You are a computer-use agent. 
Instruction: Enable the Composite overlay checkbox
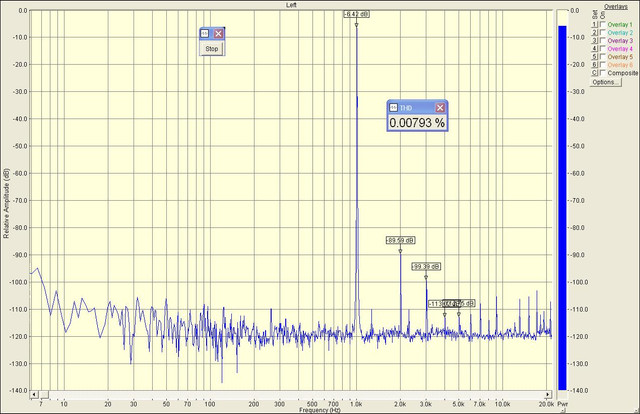point(602,73)
